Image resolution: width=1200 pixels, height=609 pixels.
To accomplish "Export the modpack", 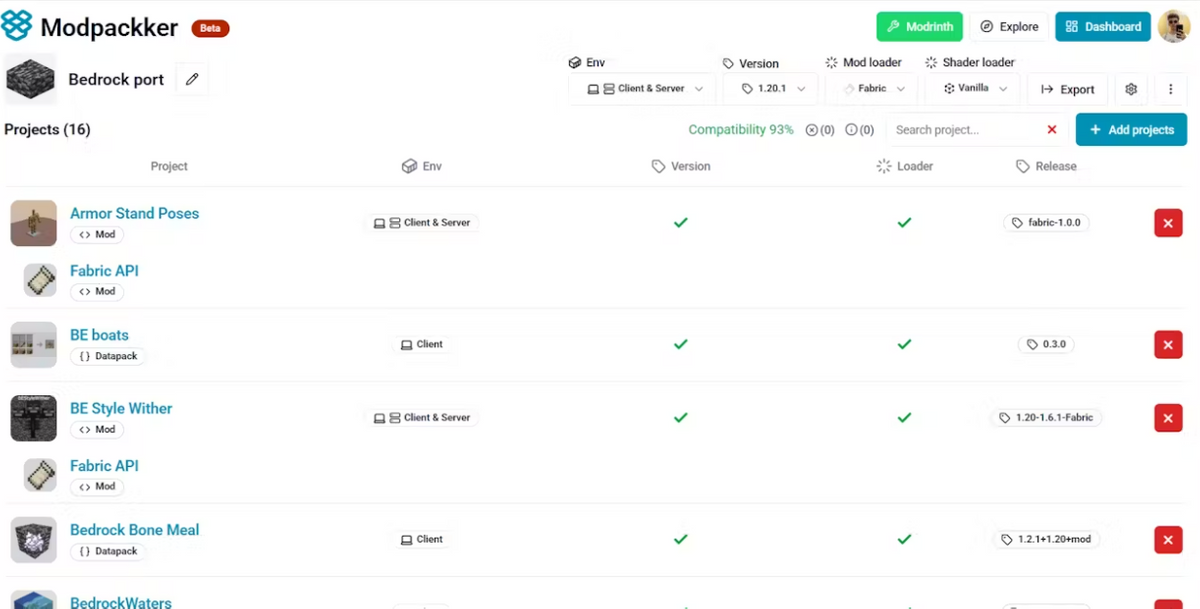I will 1067,89.
